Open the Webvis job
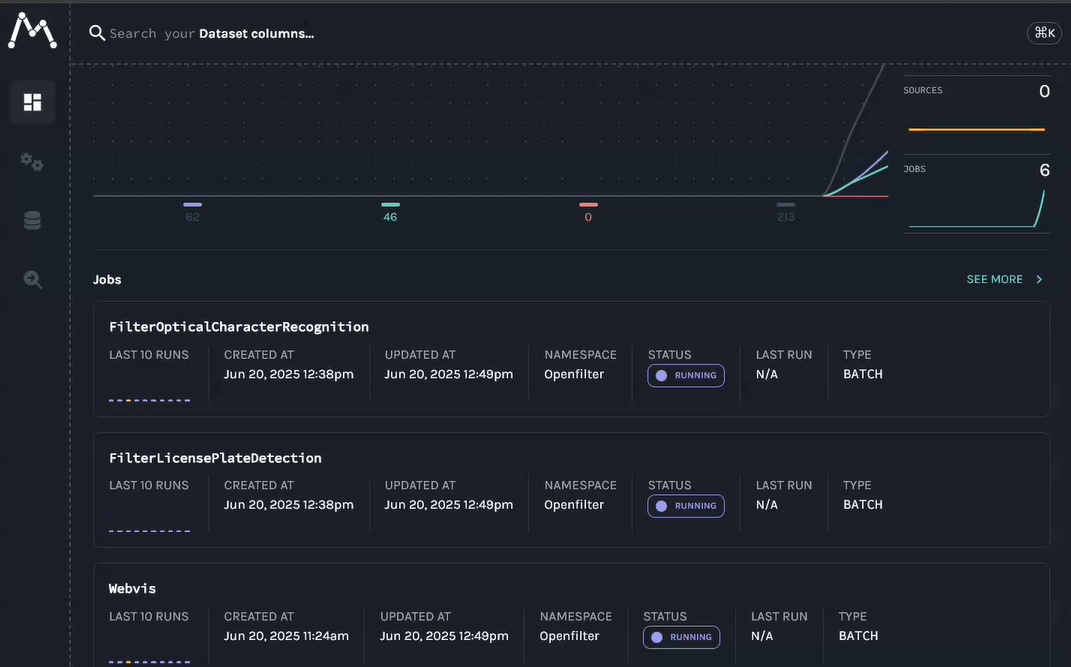Image resolution: width=1071 pixels, height=667 pixels. [132, 589]
